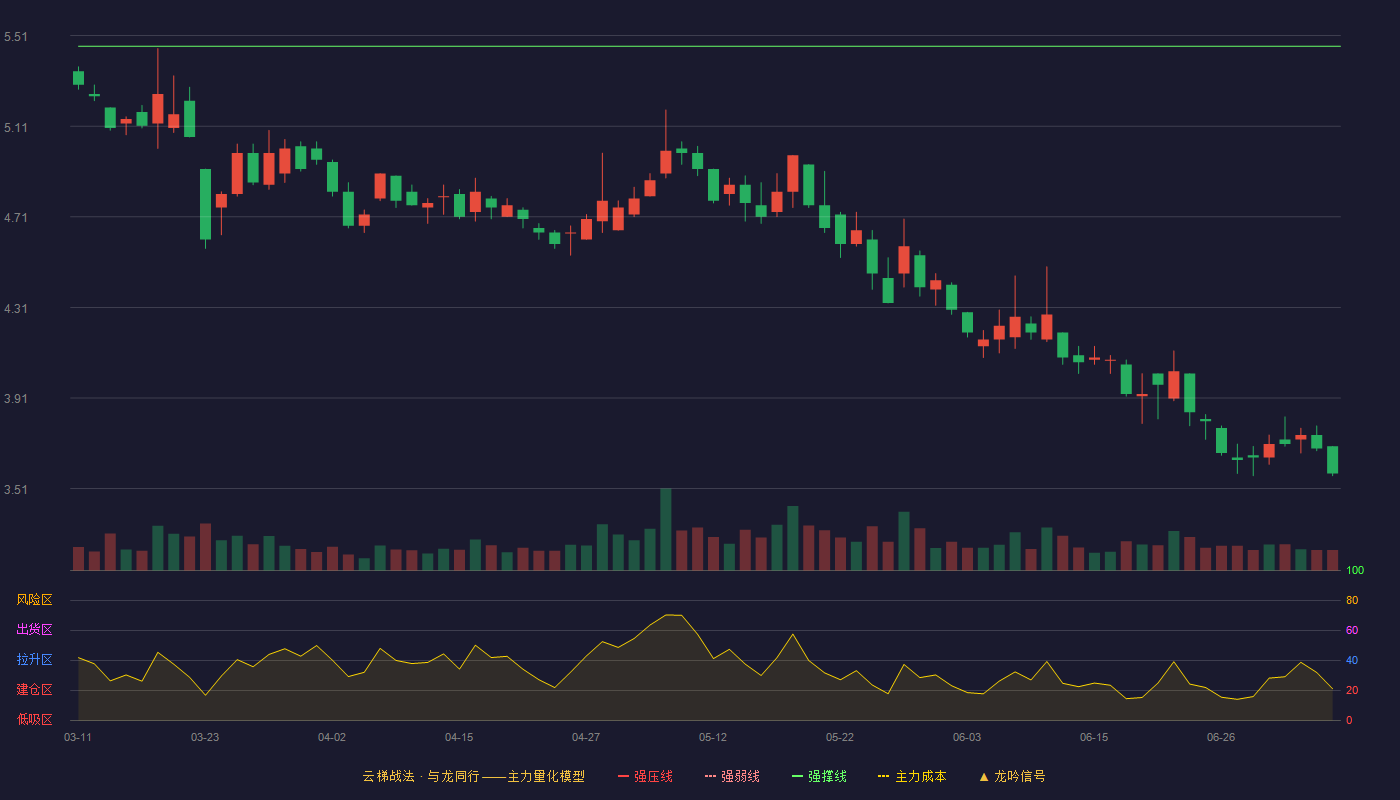Viewport: 1400px width, 800px height.
Task: Click the green horizontal line above the candlesticks
Action: (x=709, y=46)
